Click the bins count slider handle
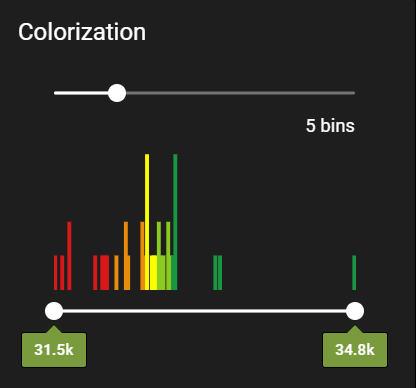Image resolution: width=416 pixels, height=388 pixels. 117,93
